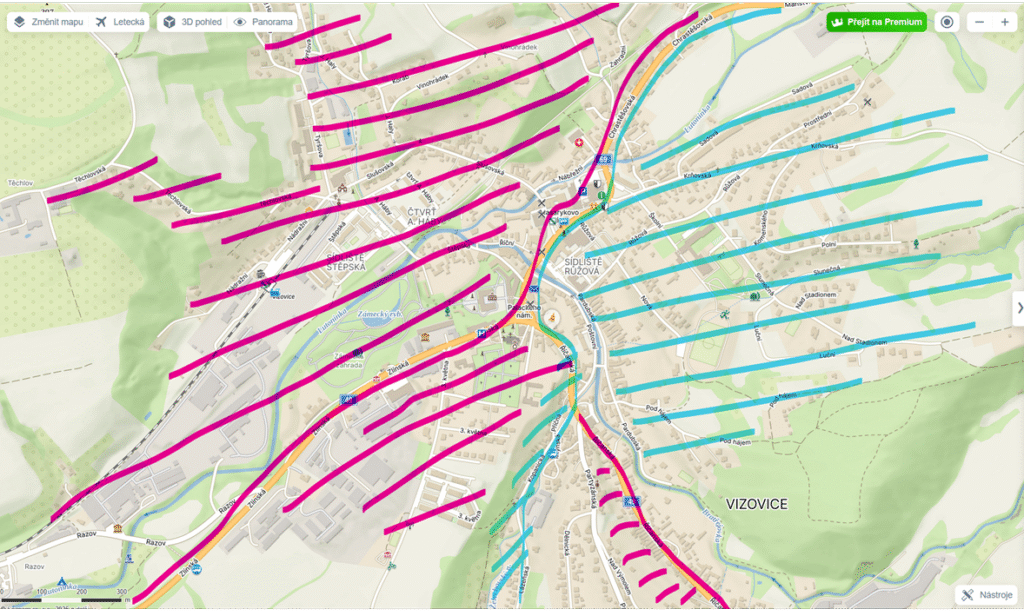This screenshot has height=616, width=1024.
Task: Toggle the Letecká aerial view
Action: coord(119,22)
